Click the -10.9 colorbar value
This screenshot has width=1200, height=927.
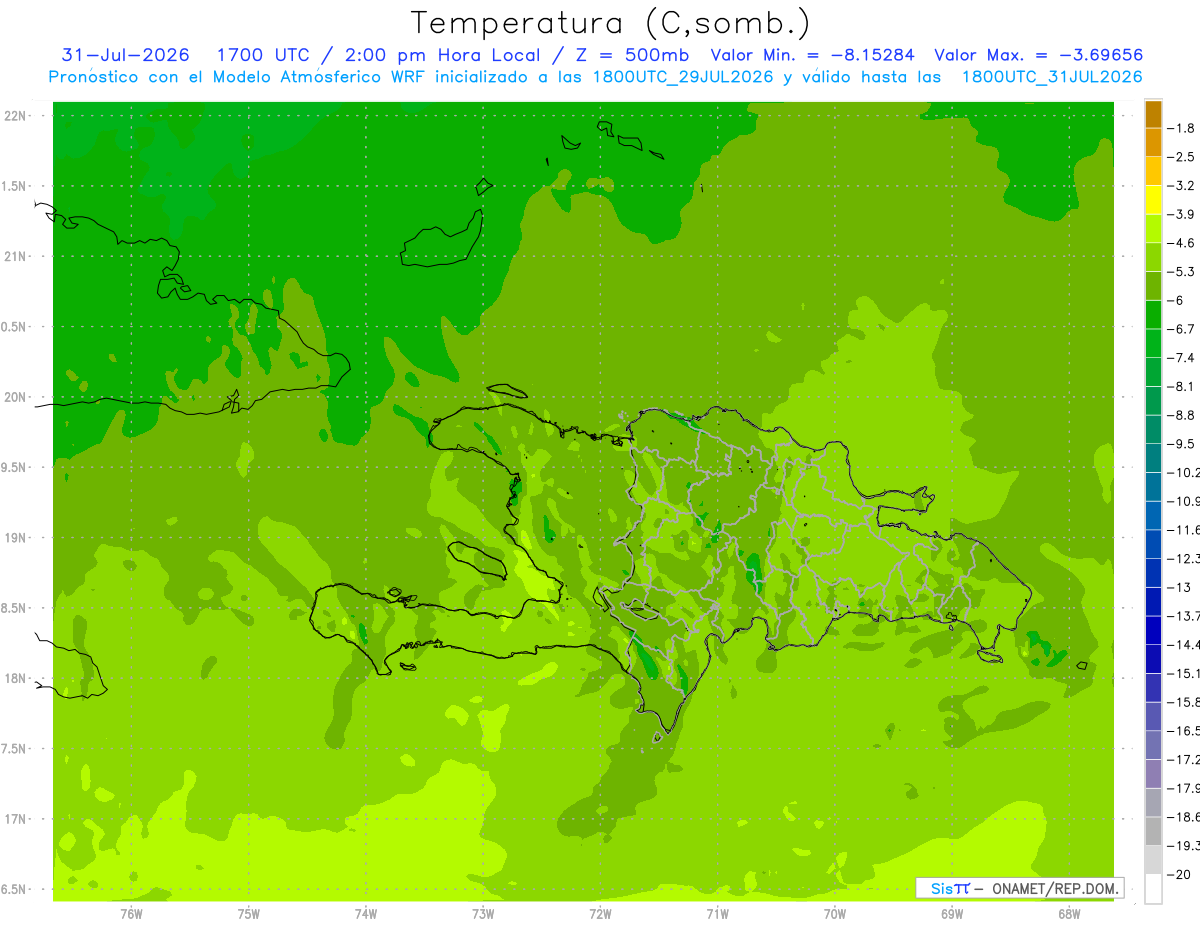click(x=1184, y=501)
